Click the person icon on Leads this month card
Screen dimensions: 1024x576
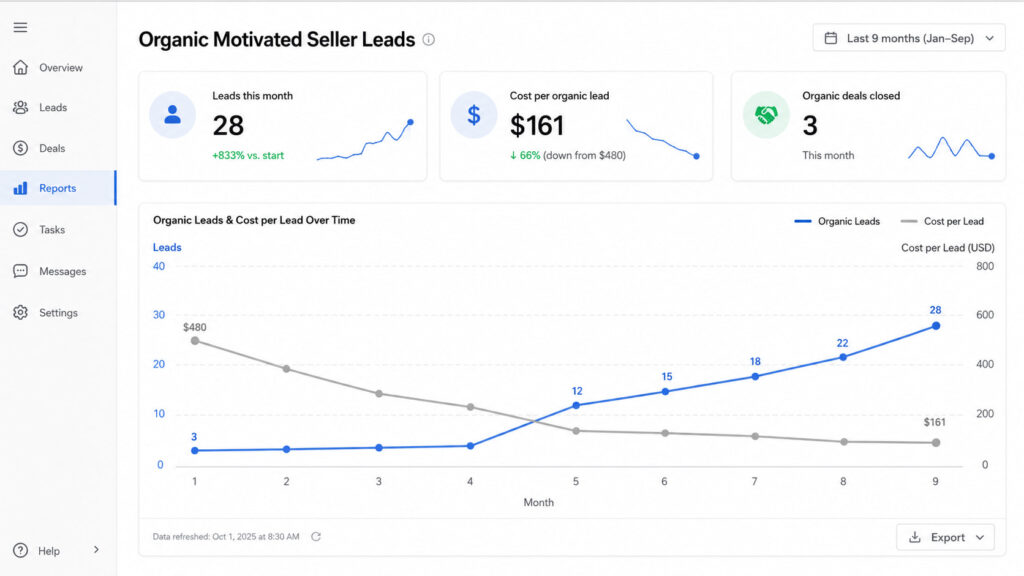point(172,115)
